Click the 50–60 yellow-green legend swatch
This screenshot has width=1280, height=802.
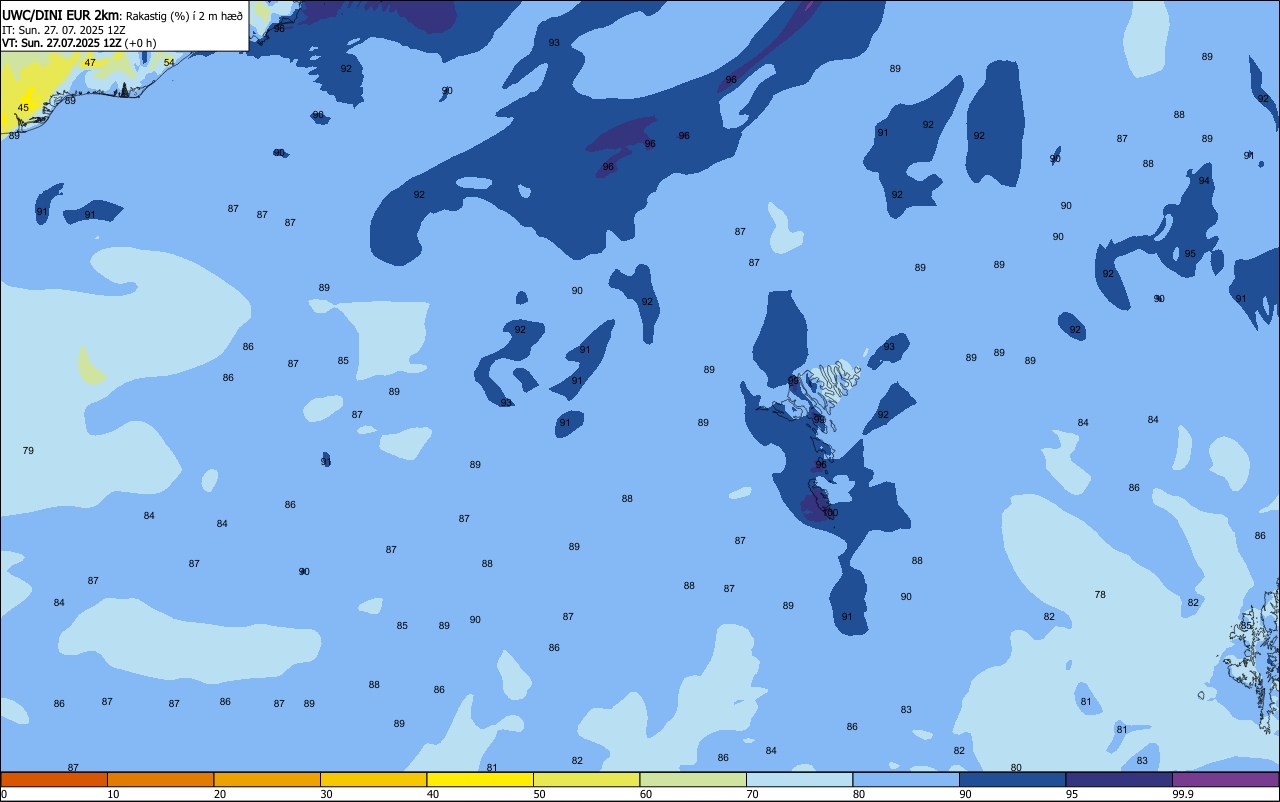[586, 779]
